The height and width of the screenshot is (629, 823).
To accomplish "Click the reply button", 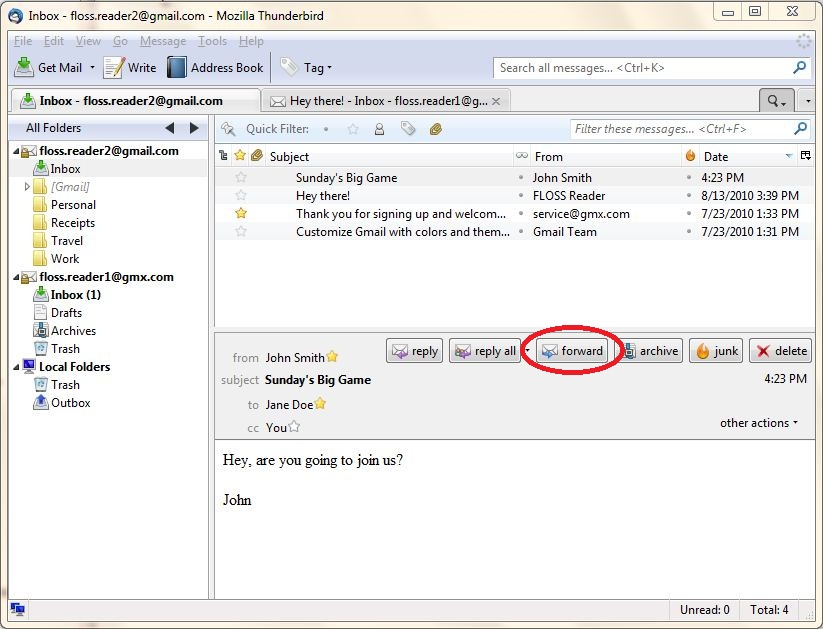I will click(x=415, y=351).
